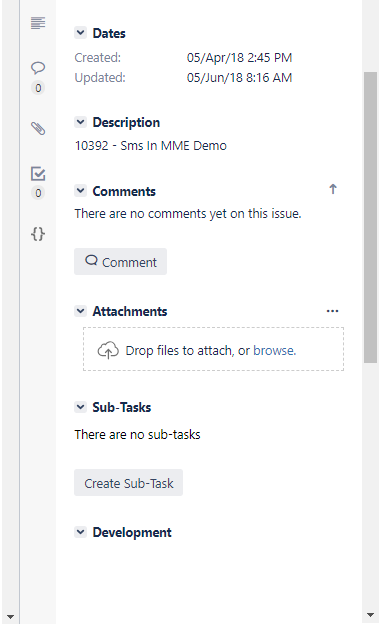Image resolution: width=380 pixels, height=624 pixels.
Task: Add a comment with Comment button
Action: (120, 261)
